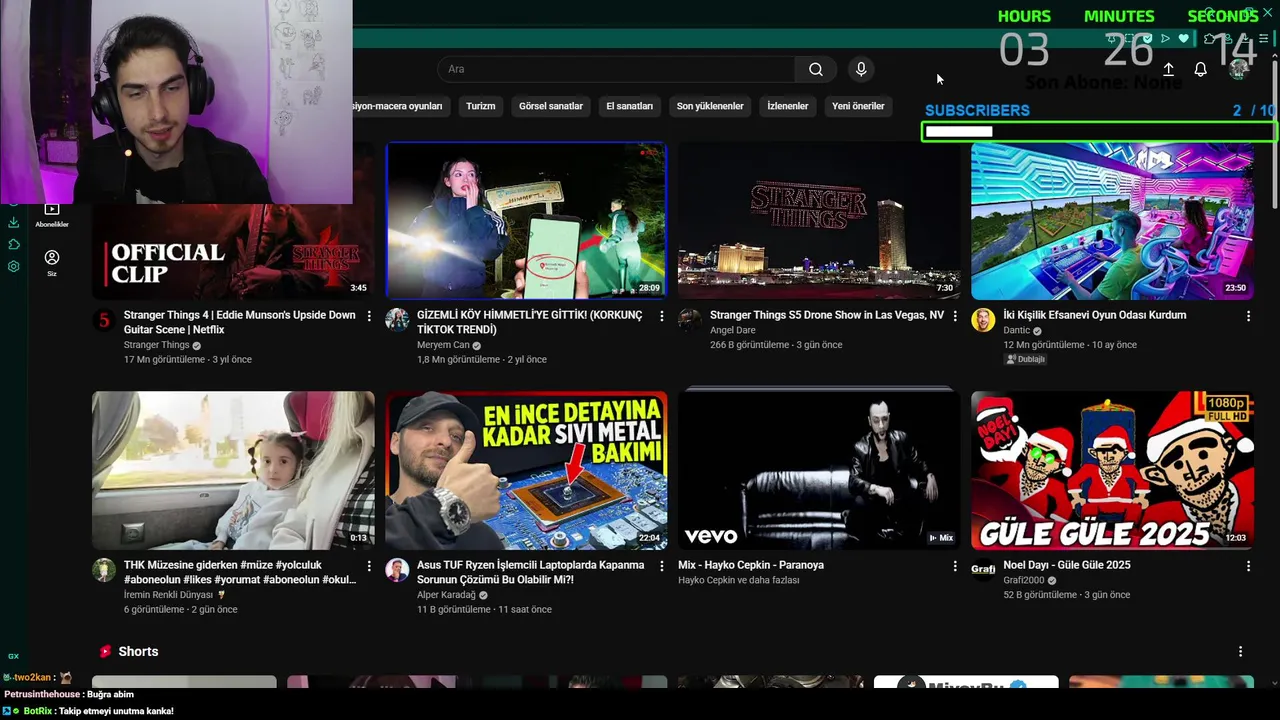Viewport: 1280px width, 720px height.
Task: Open more options for Noel Dayı video
Action: point(1248,566)
